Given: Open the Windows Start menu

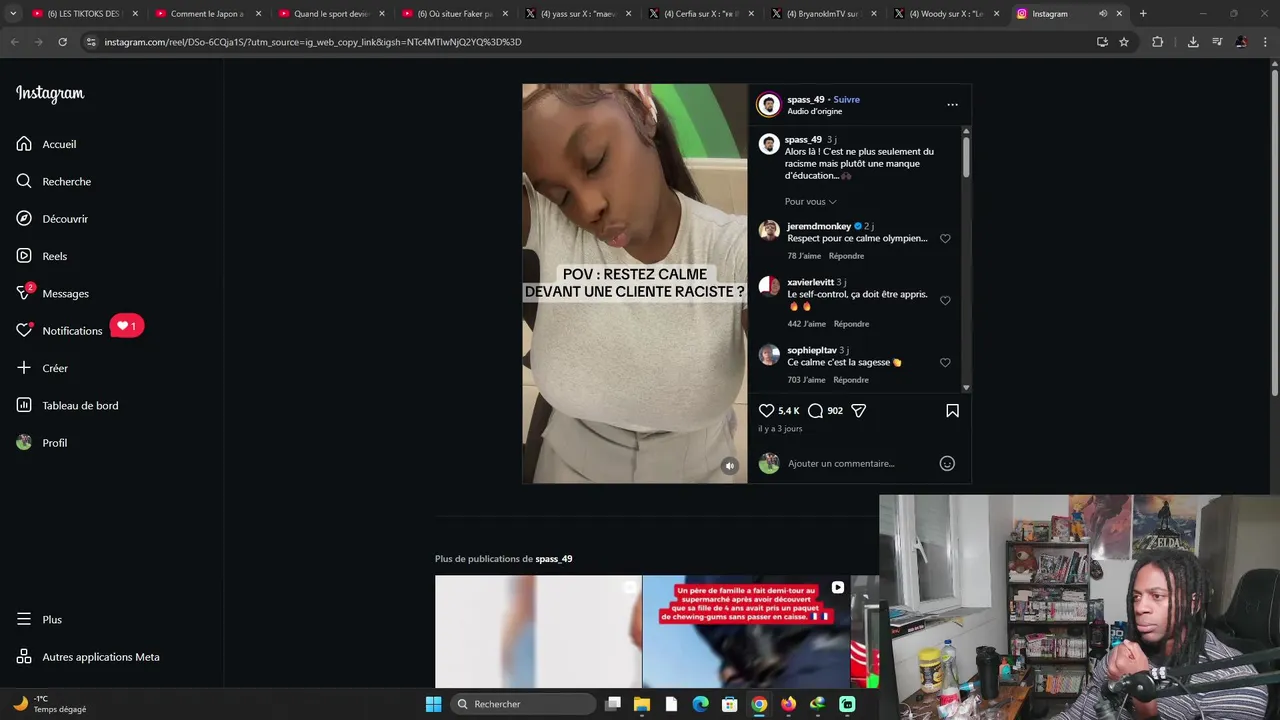Looking at the screenshot, I should [x=433, y=704].
